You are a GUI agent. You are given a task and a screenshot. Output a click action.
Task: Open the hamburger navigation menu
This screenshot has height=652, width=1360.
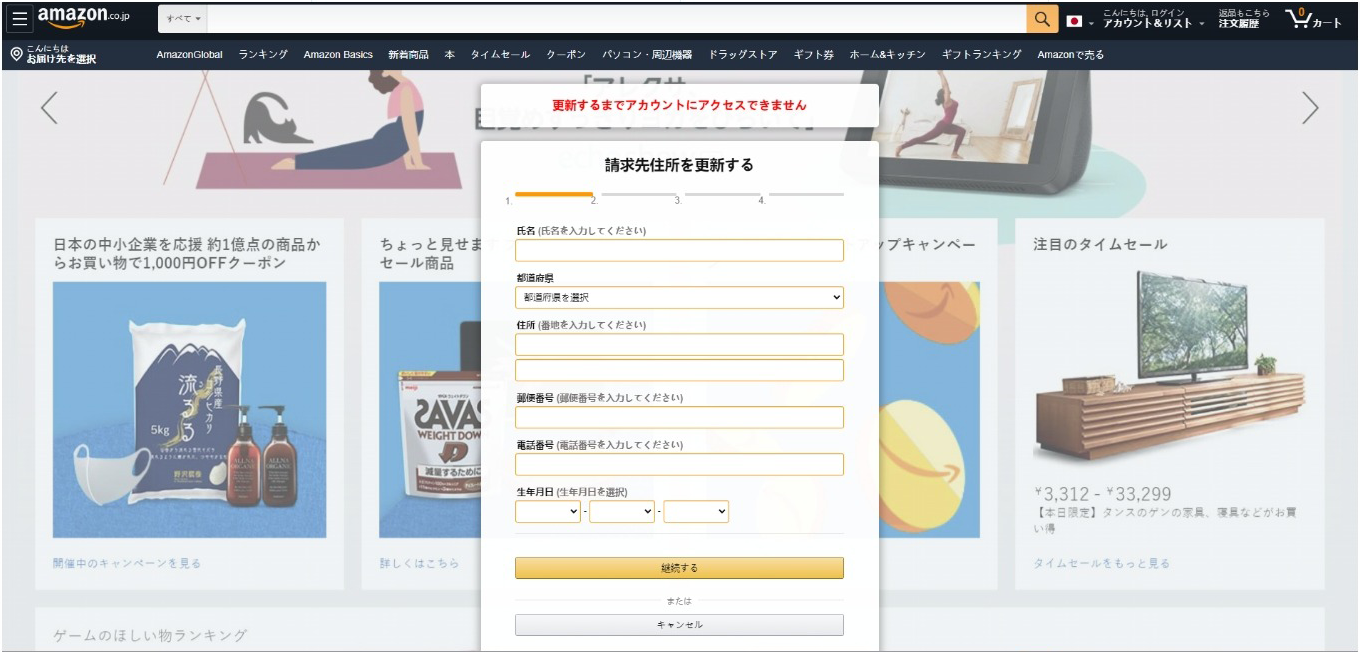coord(18,17)
